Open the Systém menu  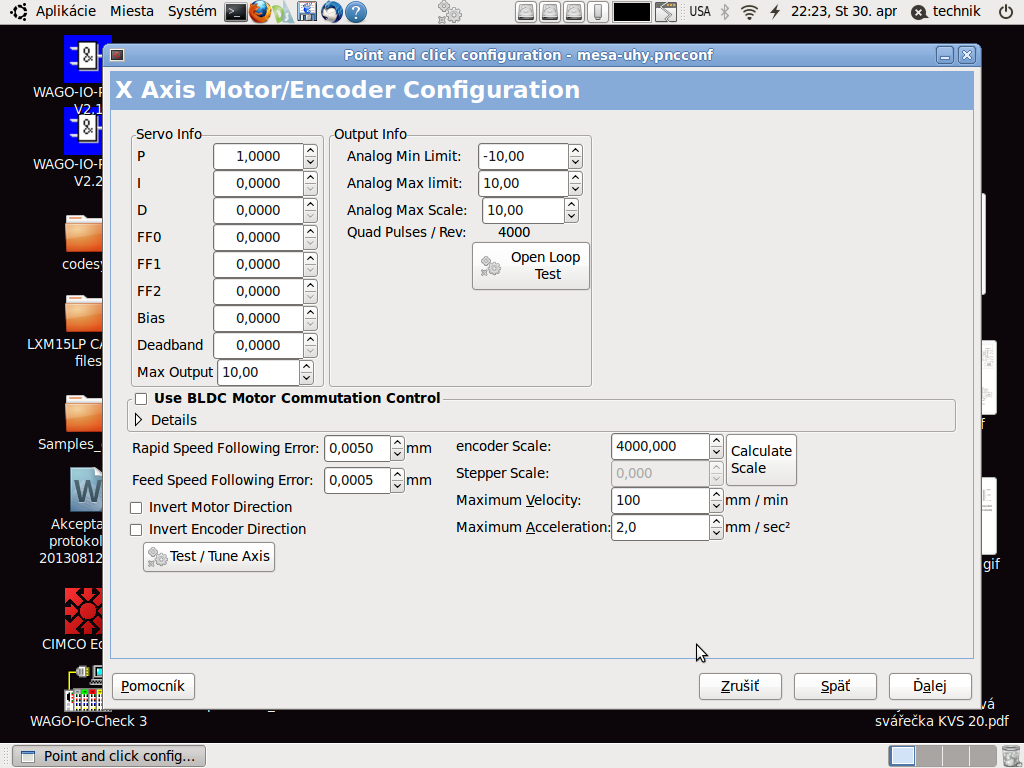pos(191,12)
